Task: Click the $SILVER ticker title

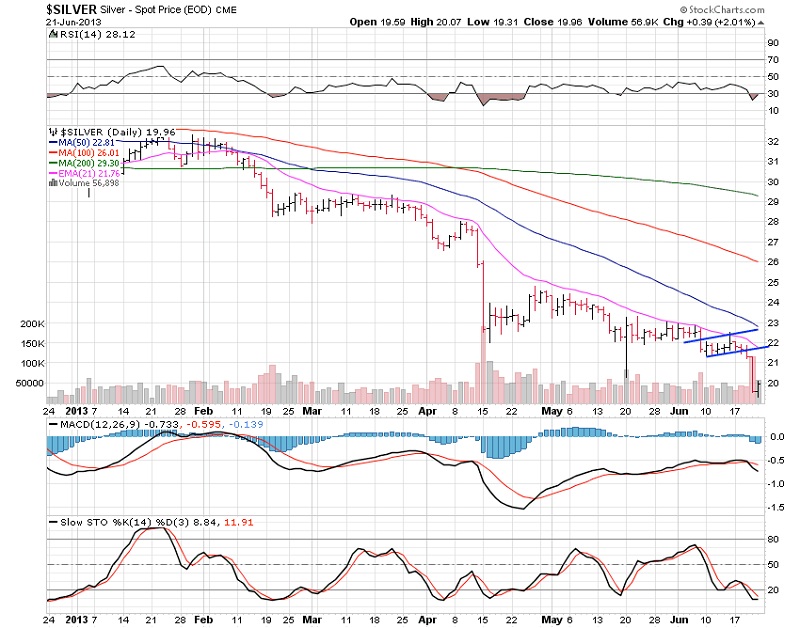Action: [x=71, y=9]
